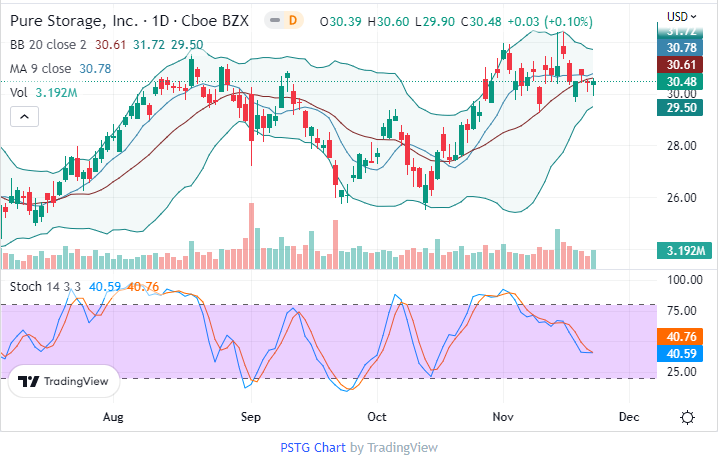Open the TradingView link in footer
The width and height of the screenshot is (721, 462).
click(x=402, y=447)
